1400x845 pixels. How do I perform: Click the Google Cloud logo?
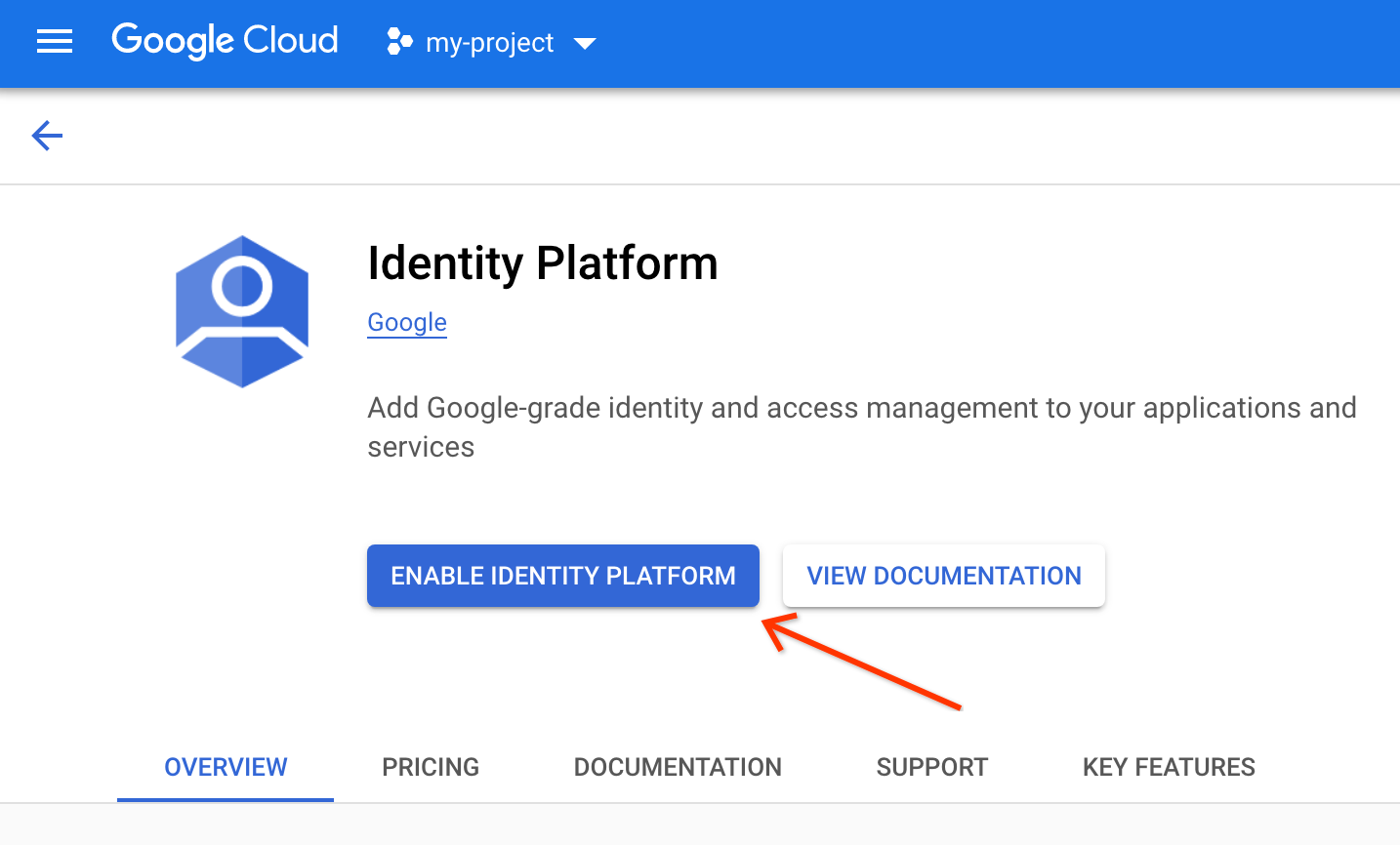tap(225, 41)
